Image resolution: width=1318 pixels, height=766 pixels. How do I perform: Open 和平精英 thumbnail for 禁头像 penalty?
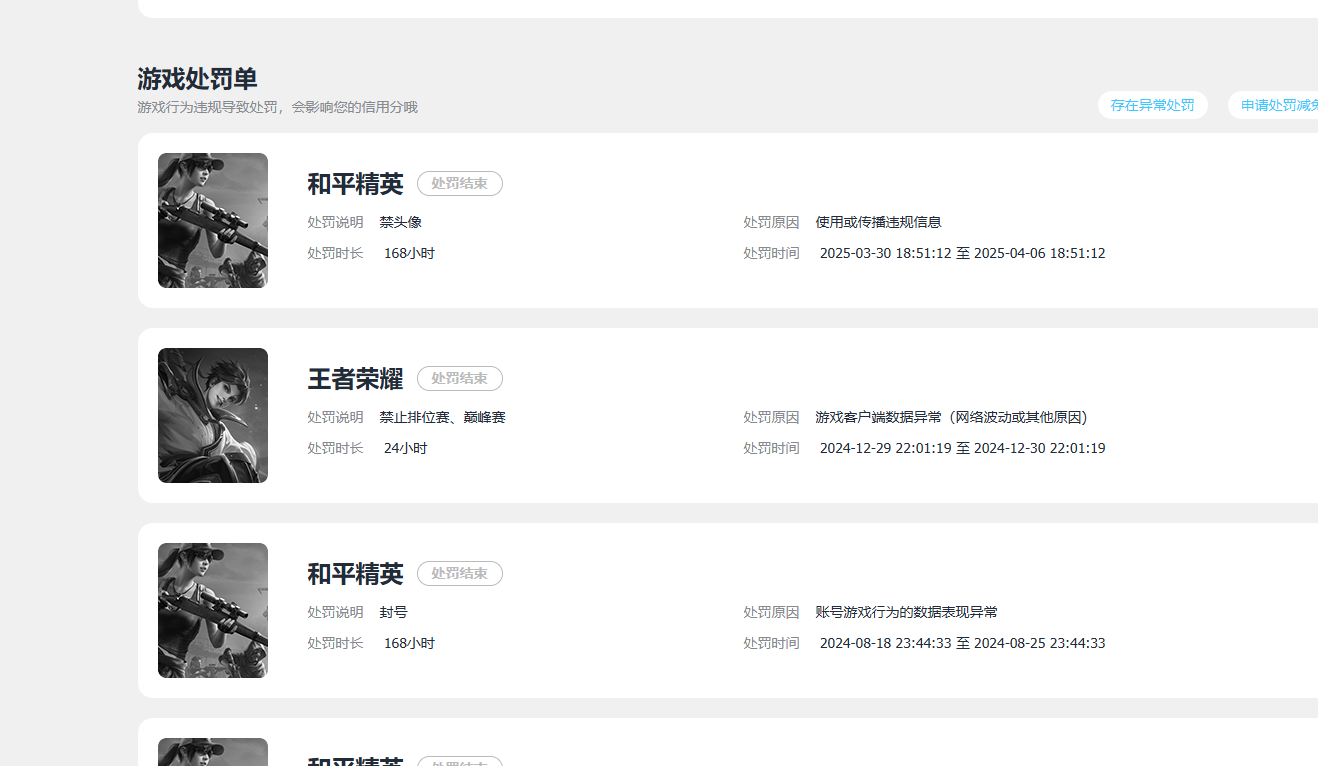[x=213, y=220]
